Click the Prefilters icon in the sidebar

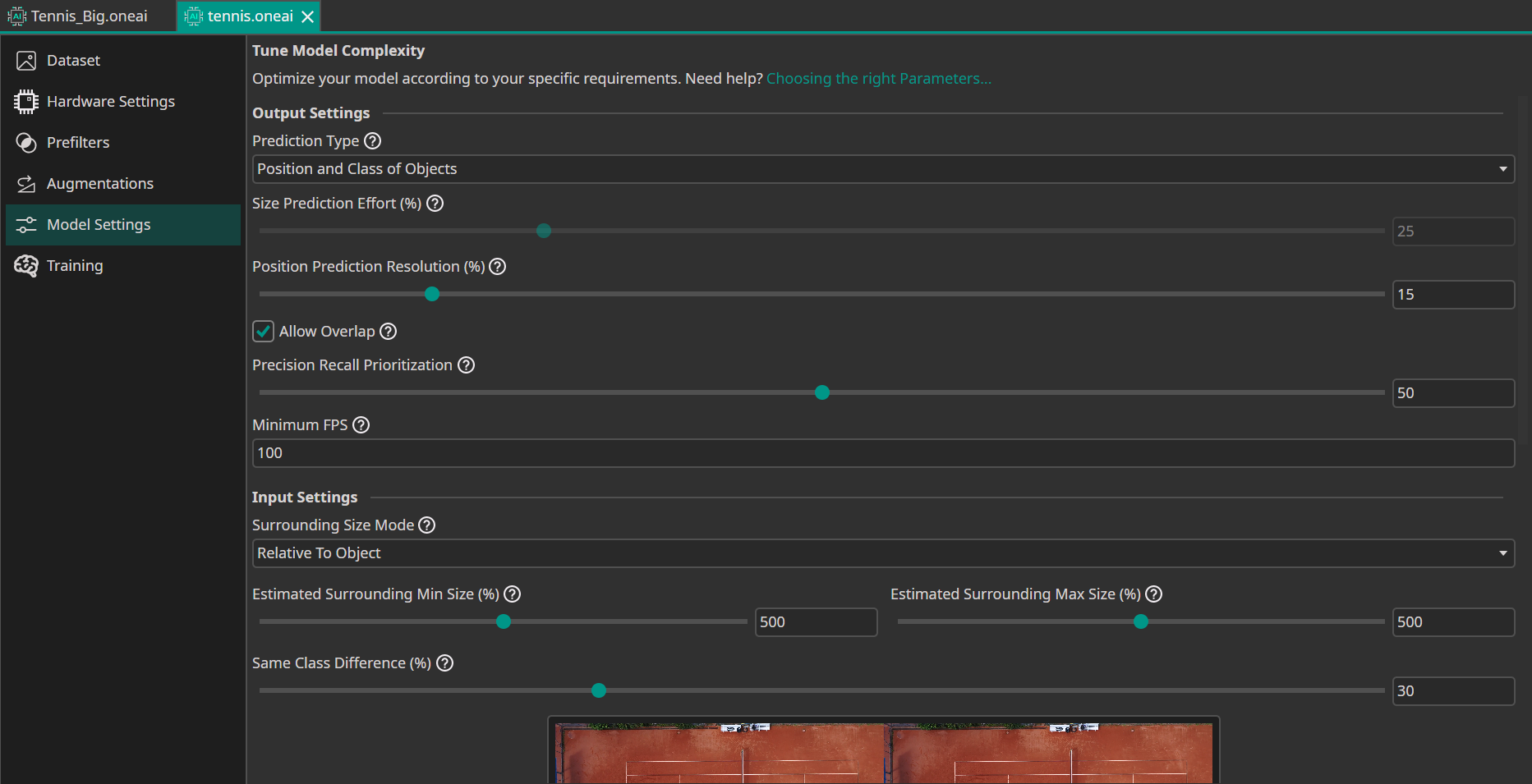point(25,142)
